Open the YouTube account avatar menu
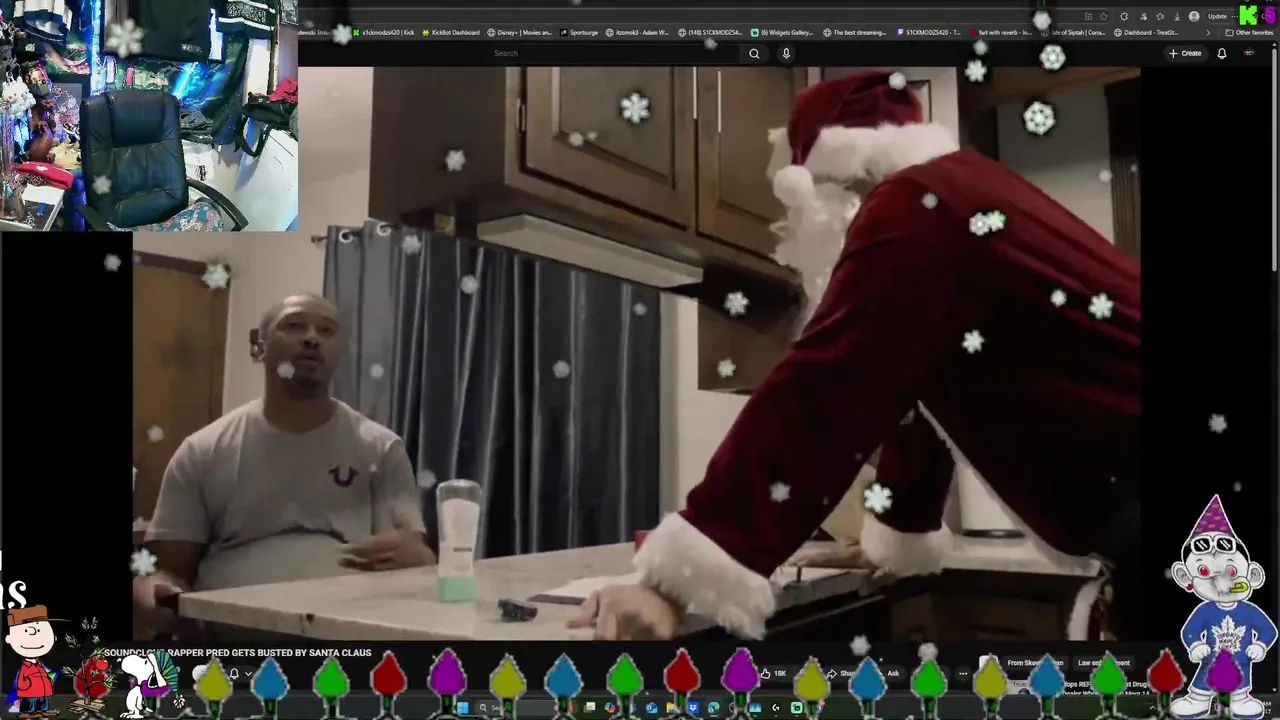The width and height of the screenshot is (1280, 720). (x=1249, y=54)
